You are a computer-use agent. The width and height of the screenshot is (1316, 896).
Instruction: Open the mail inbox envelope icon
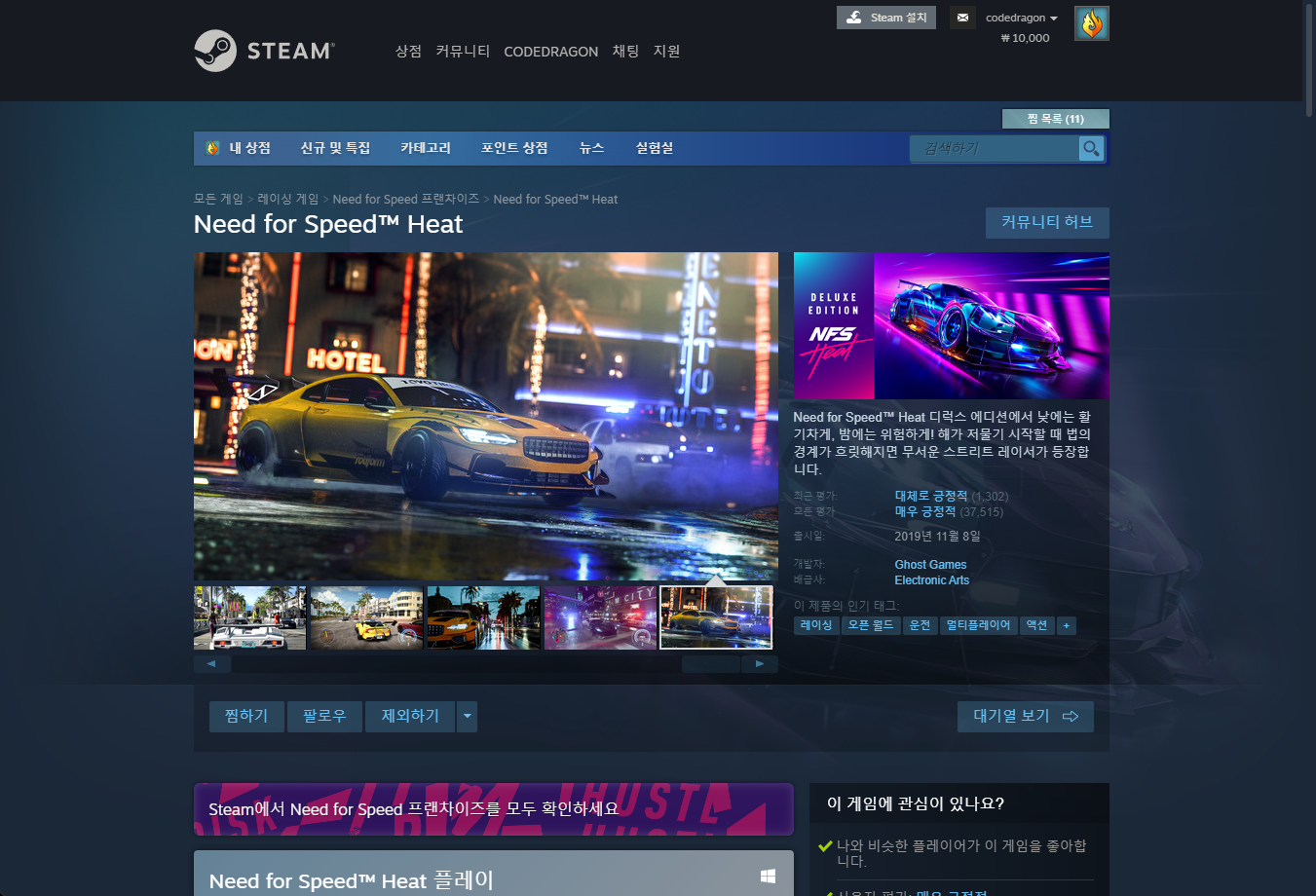[x=962, y=18]
